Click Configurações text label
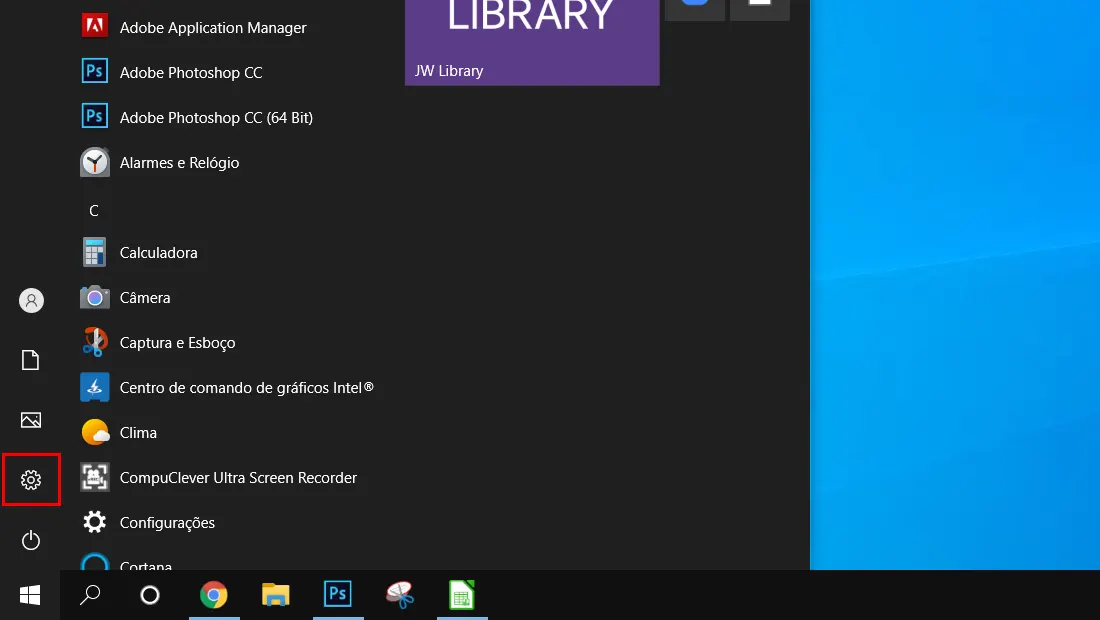1100x620 pixels. tap(168, 523)
